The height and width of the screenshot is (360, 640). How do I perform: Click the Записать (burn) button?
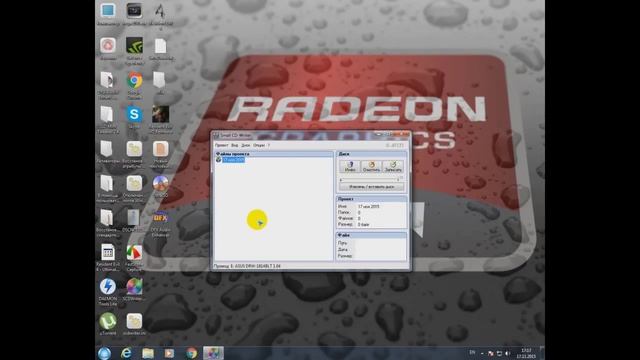point(393,166)
